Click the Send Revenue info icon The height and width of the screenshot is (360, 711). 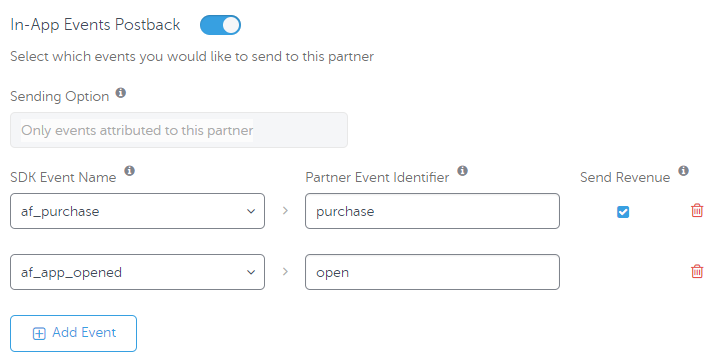[683, 171]
